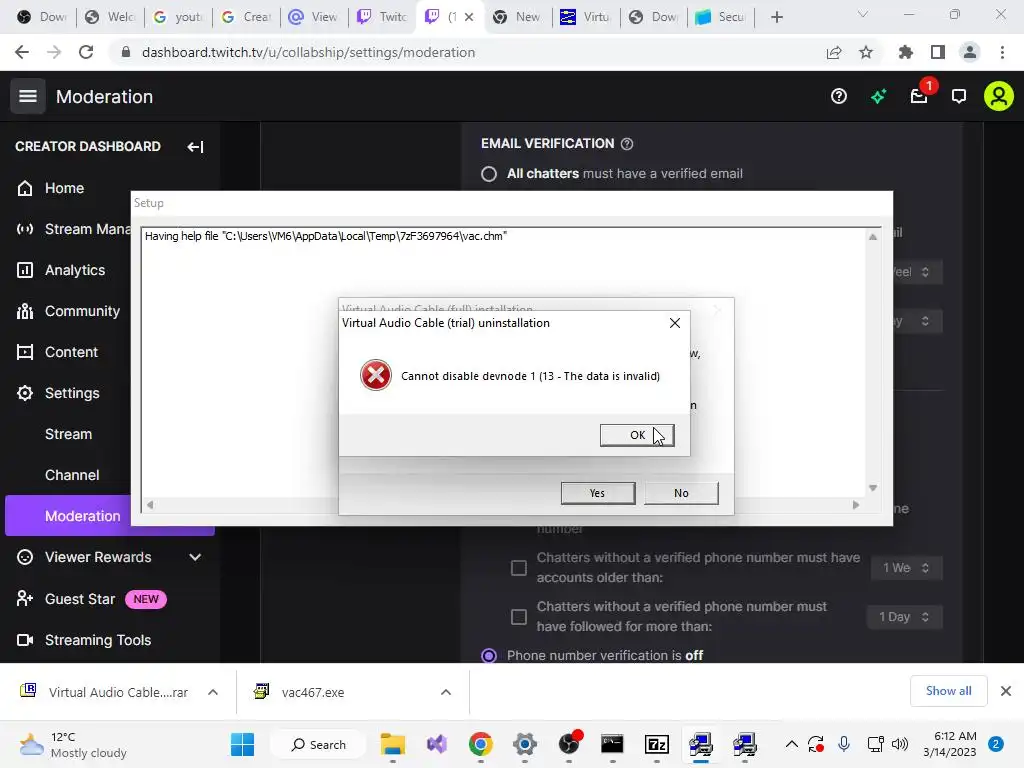Show hidden system tray icons
1024x768 pixels.
click(x=792, y=744)
